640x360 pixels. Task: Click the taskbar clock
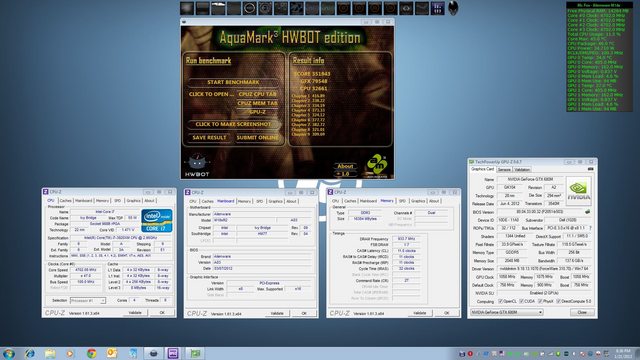[x=622, y=353]
